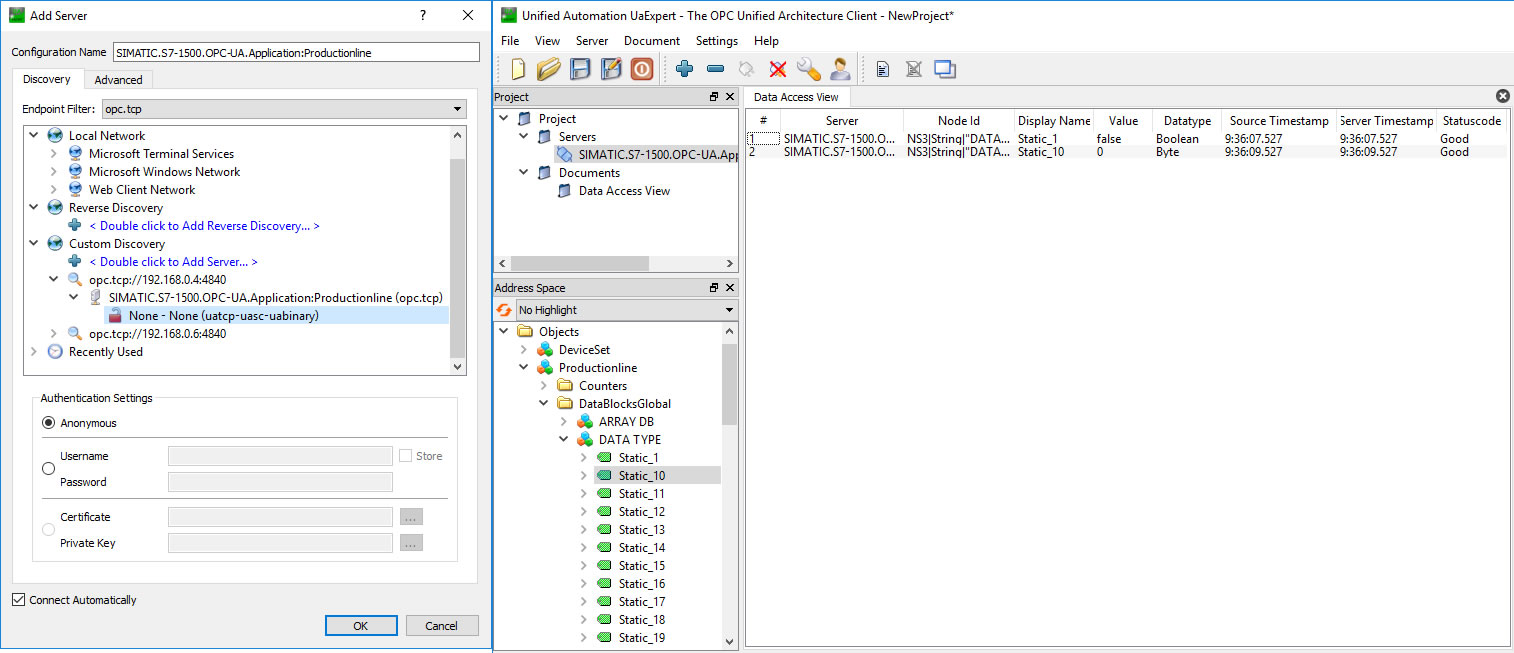Close the Address Space panel
1514x653 pixels.
(x=730, y=288)
